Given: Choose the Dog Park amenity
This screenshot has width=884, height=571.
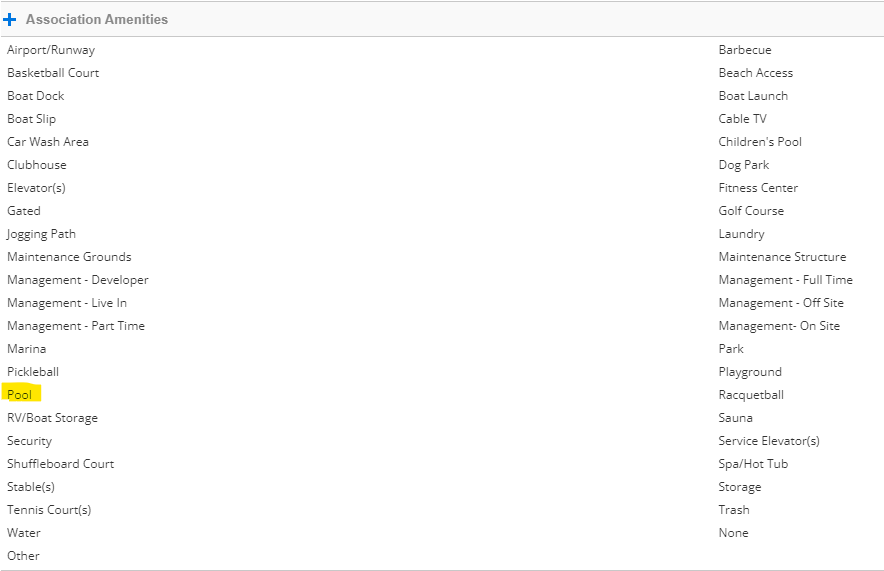Looking at the screenshot, I should click(744, 165).
